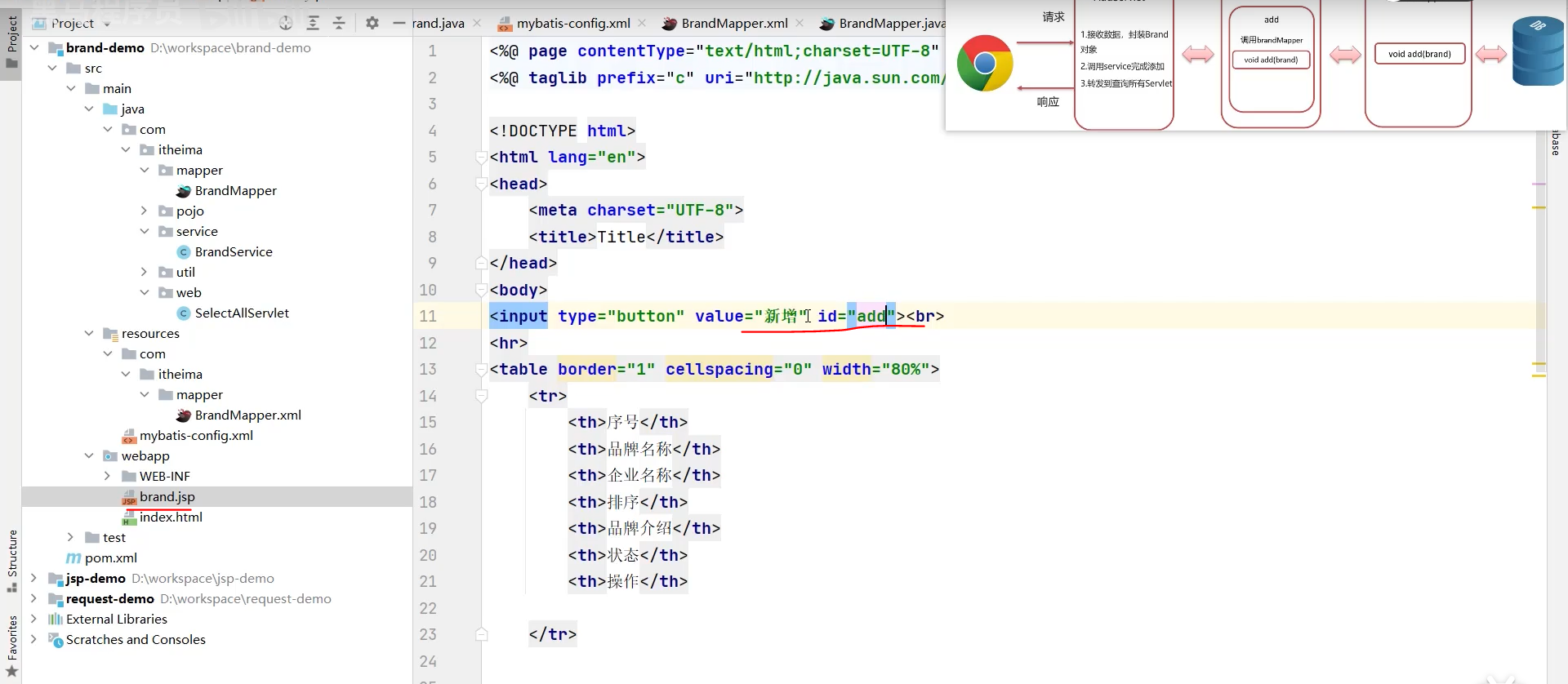Viewport: 1568px width, 684px height.
Task: Expand the WEB-INF folder
Action: click(x=108, y=476)
